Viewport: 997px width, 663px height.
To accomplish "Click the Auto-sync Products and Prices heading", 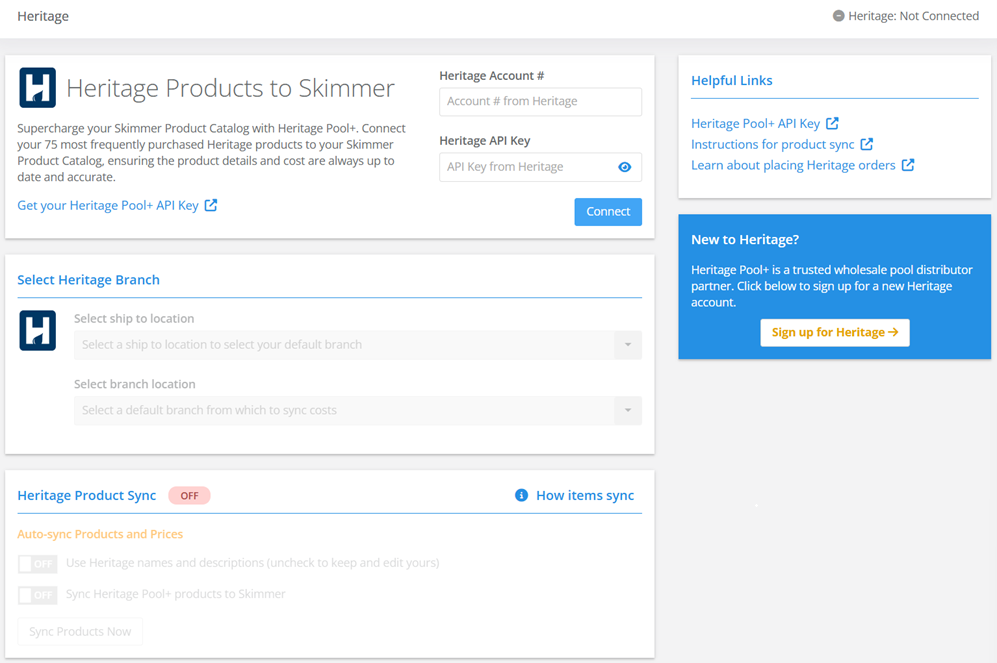I will (100, 534).
